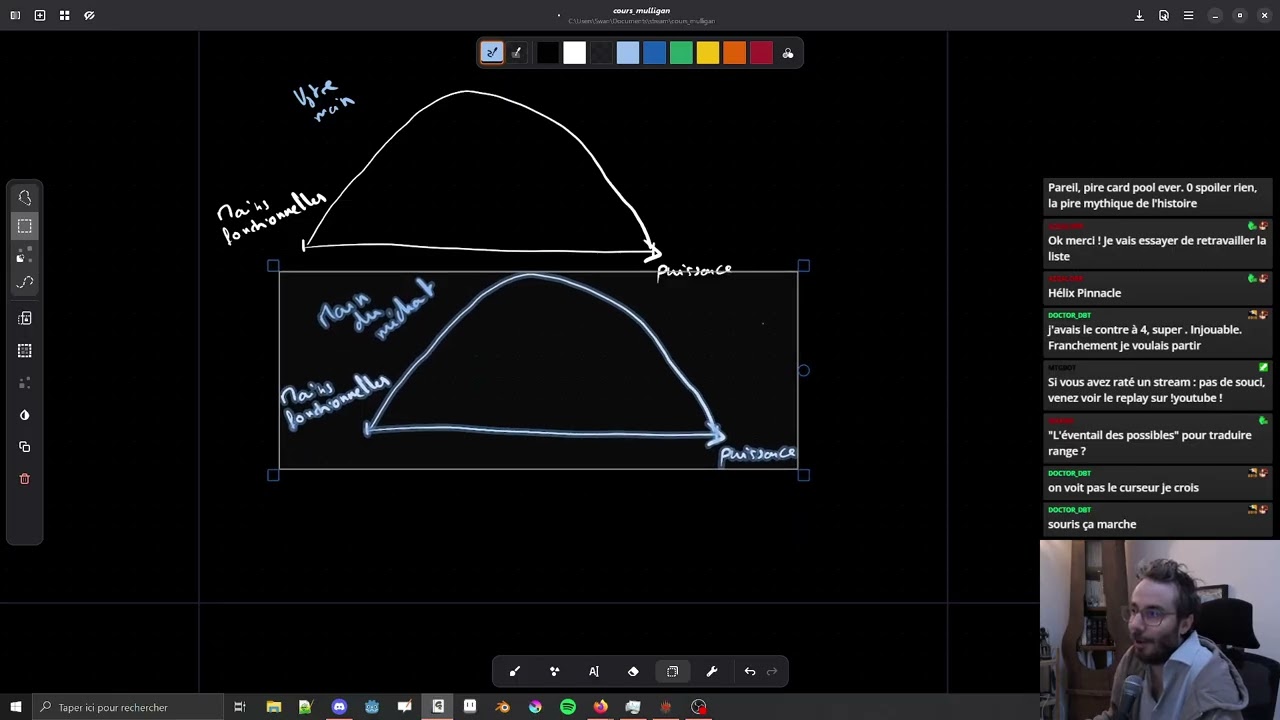Open Godot from the taskbar
The image size is (1280, 720).
coord(372,707)
